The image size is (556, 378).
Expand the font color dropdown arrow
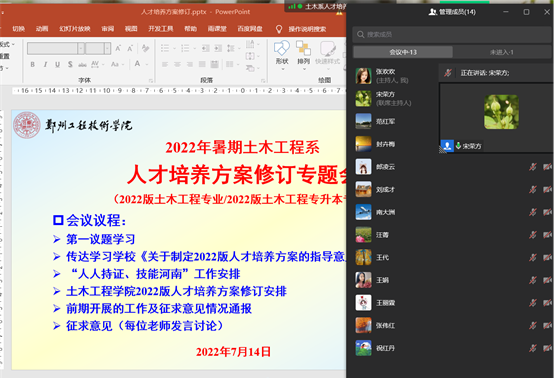point(146,65)
